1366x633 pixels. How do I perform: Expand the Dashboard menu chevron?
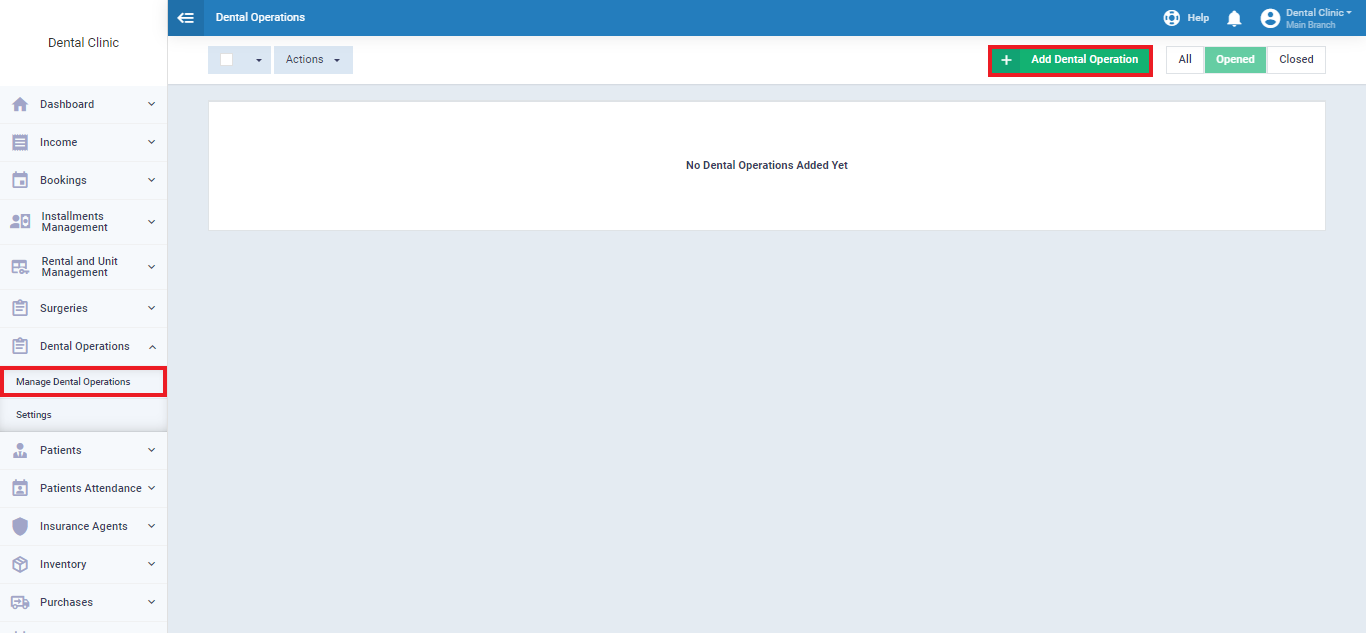tap(152, 104)
